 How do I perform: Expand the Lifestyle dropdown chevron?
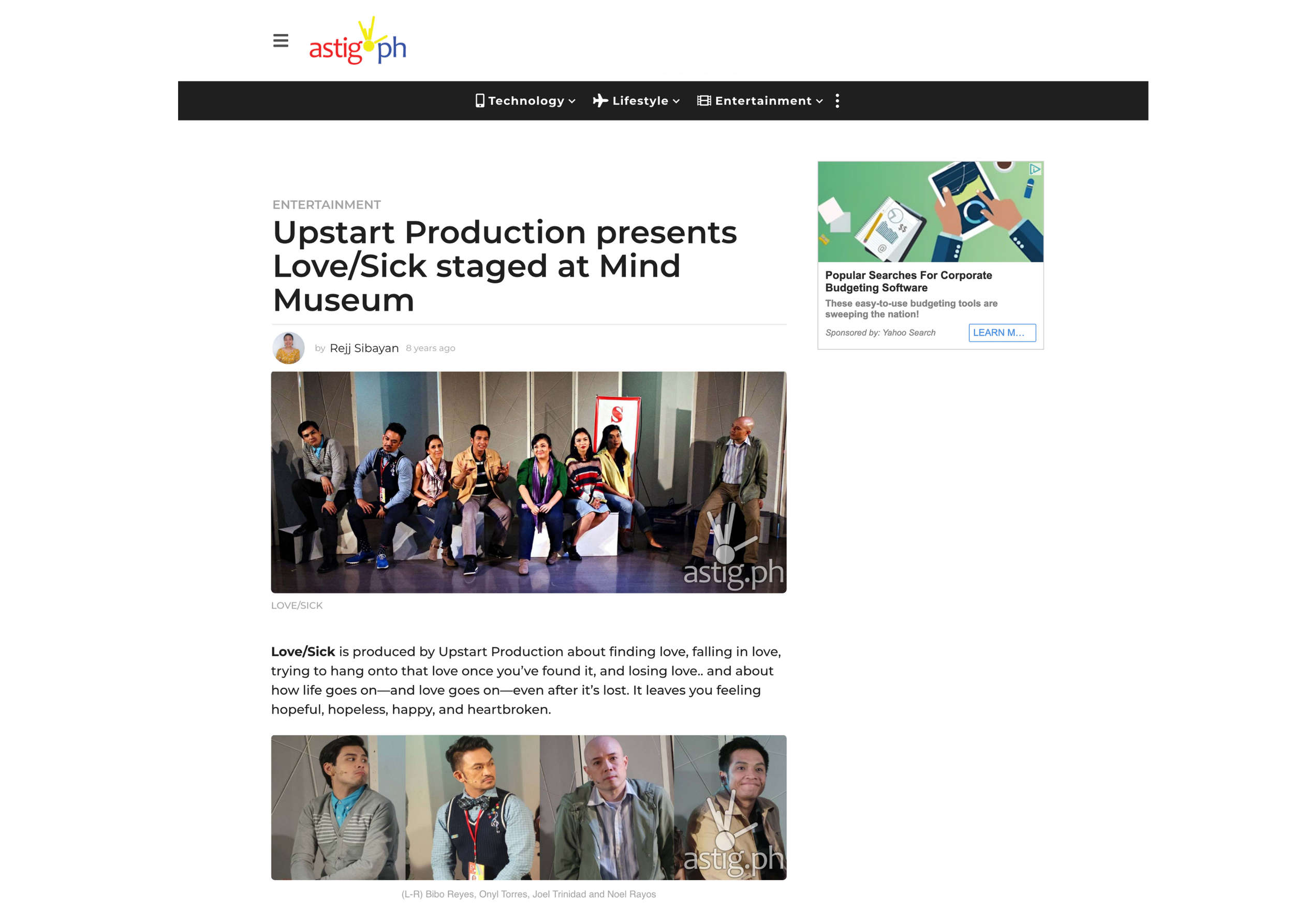click(677, 101)
